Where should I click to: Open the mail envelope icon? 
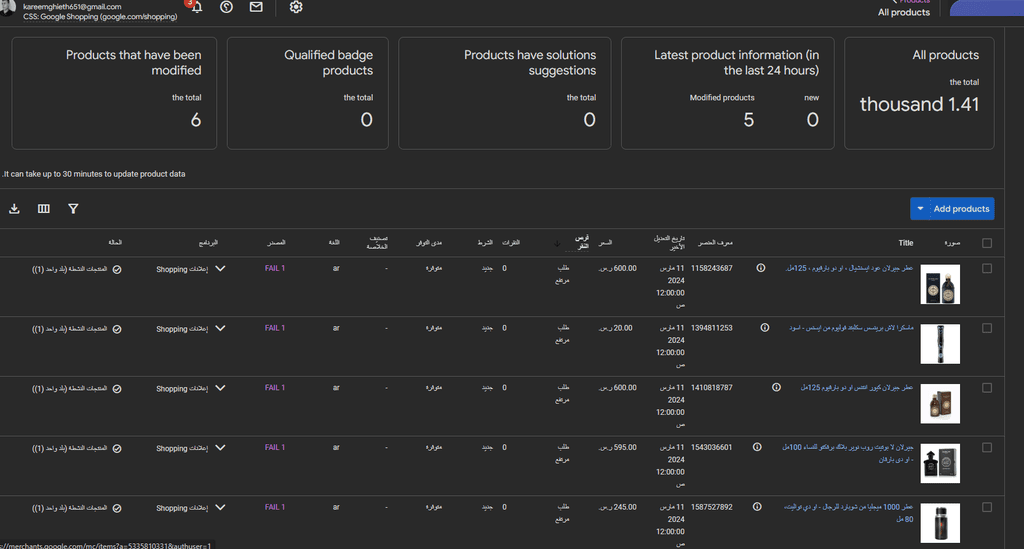(256, 7)
